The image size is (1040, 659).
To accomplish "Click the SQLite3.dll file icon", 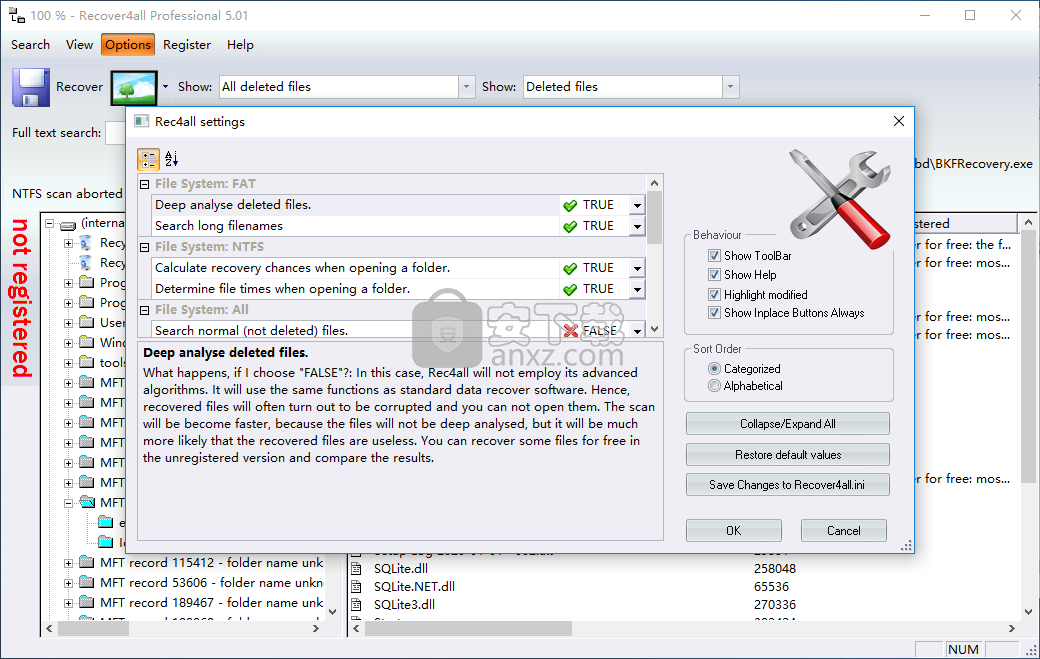I will [x=357, y=605].
